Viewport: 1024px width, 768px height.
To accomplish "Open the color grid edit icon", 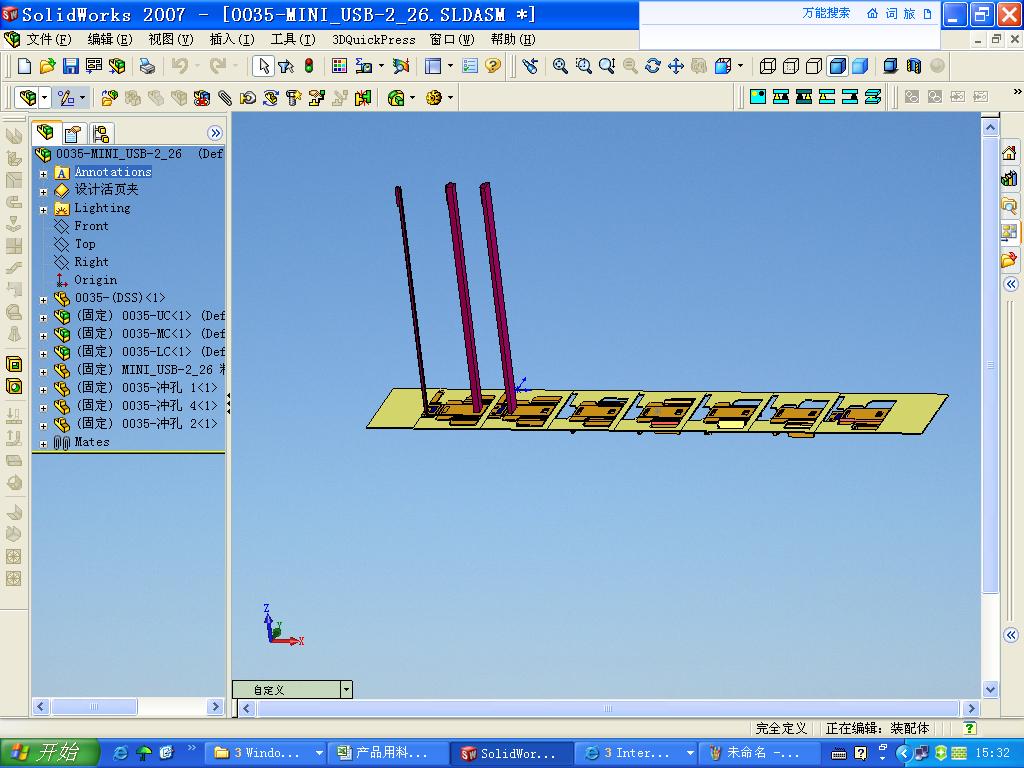I will [340, 65].
